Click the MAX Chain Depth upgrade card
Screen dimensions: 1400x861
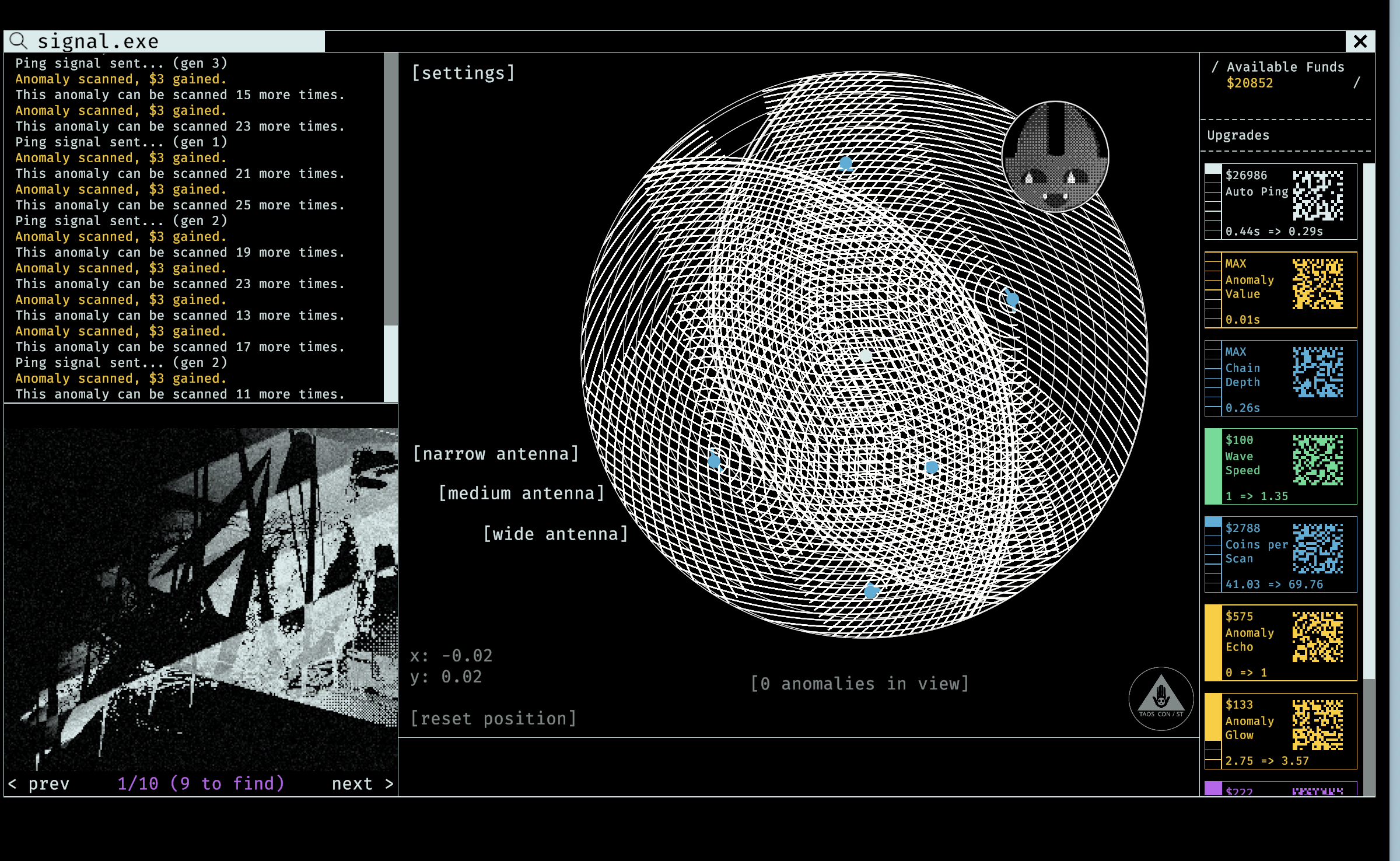[x=1281, y=378]
